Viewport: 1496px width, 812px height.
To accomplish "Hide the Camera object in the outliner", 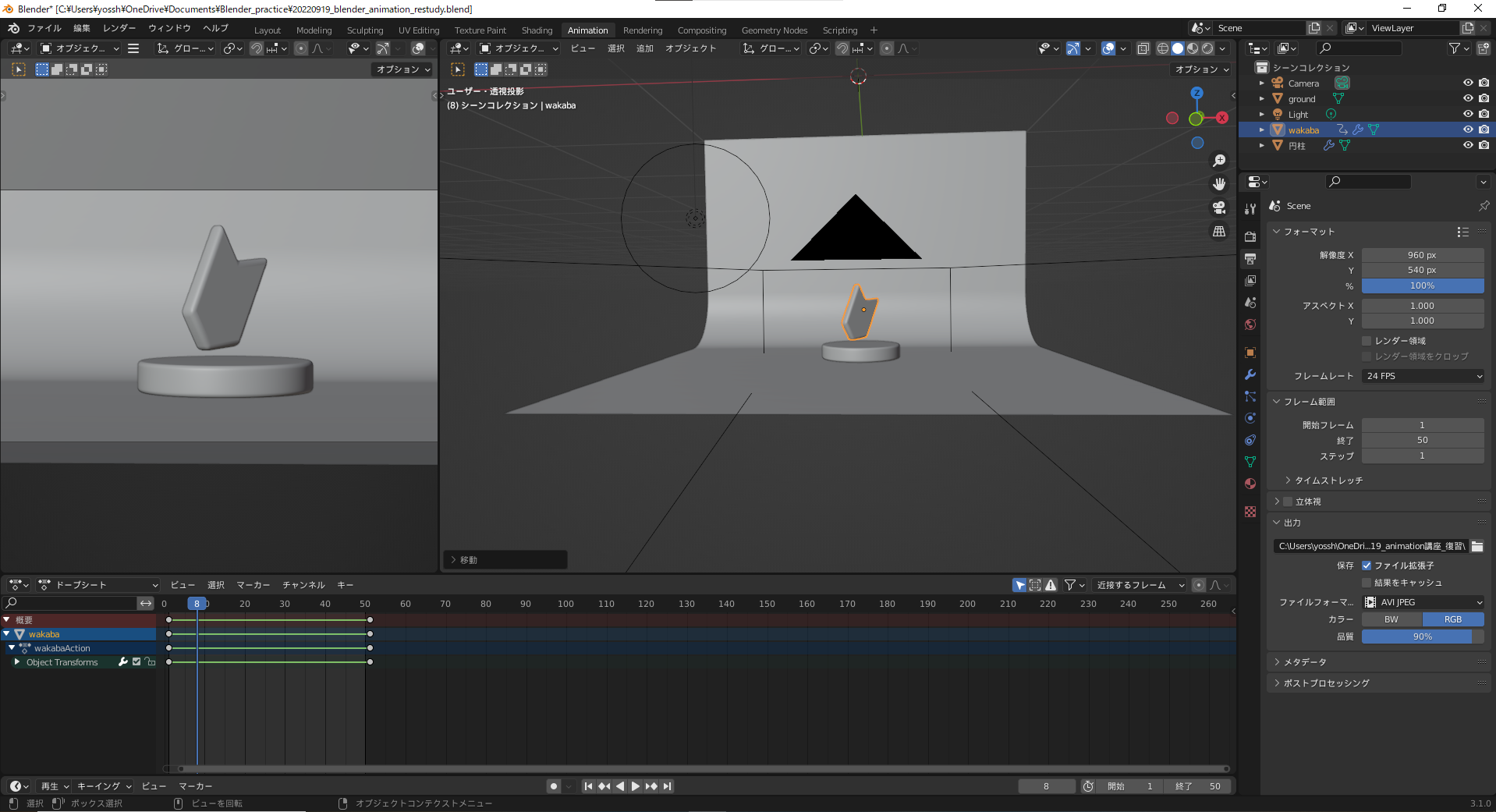I will tap(1467, 83).
